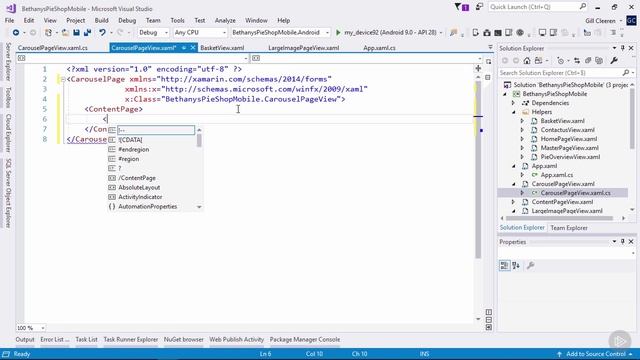This screenshot has height=360, width=640.
Task: Open the Error List panel
Action: (x=55, y=339)
